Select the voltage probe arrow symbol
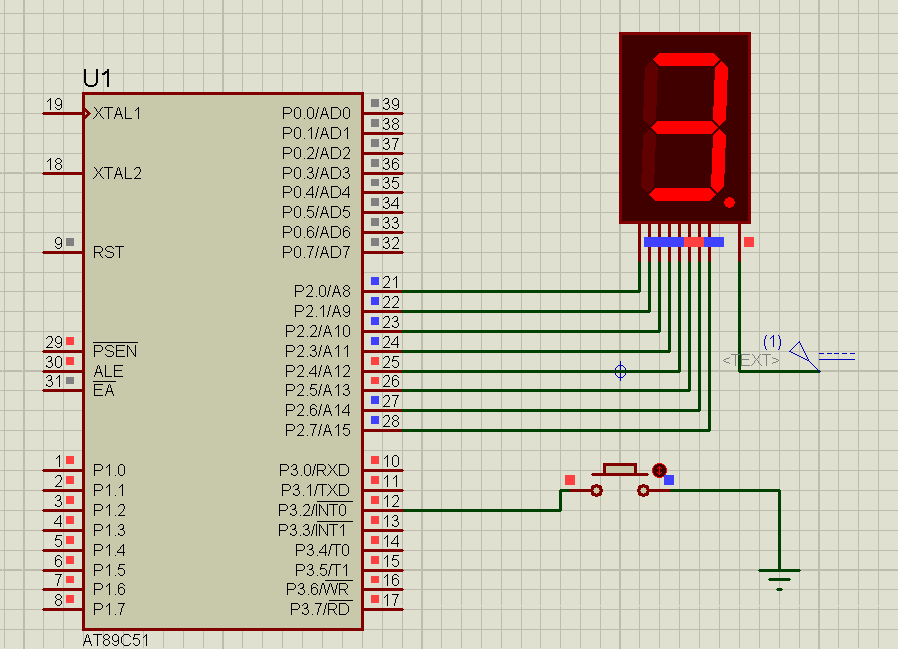 click(x=804, y=355)
